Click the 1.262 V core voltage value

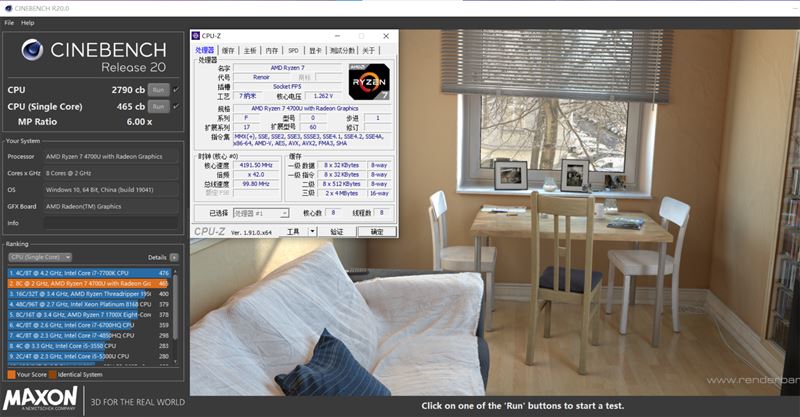pos(323,96)
